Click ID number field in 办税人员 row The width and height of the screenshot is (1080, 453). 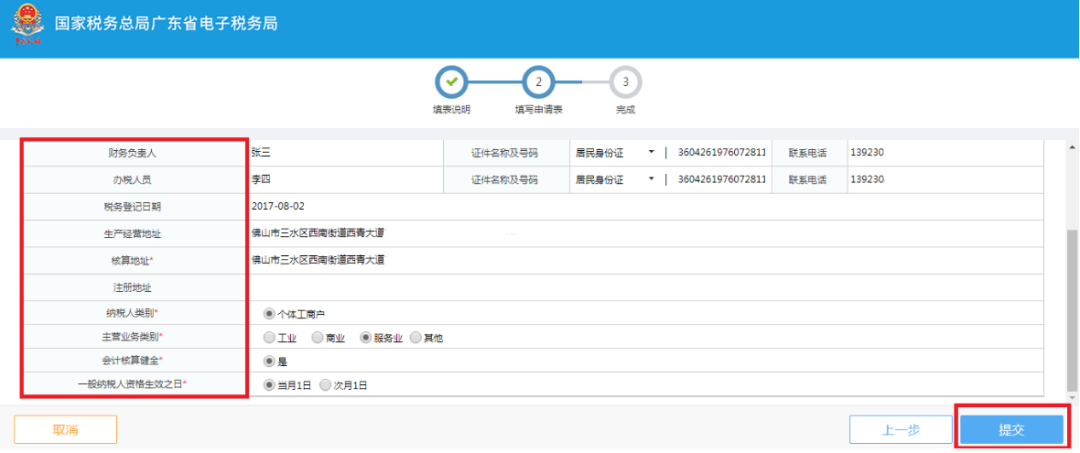point(721,180)
